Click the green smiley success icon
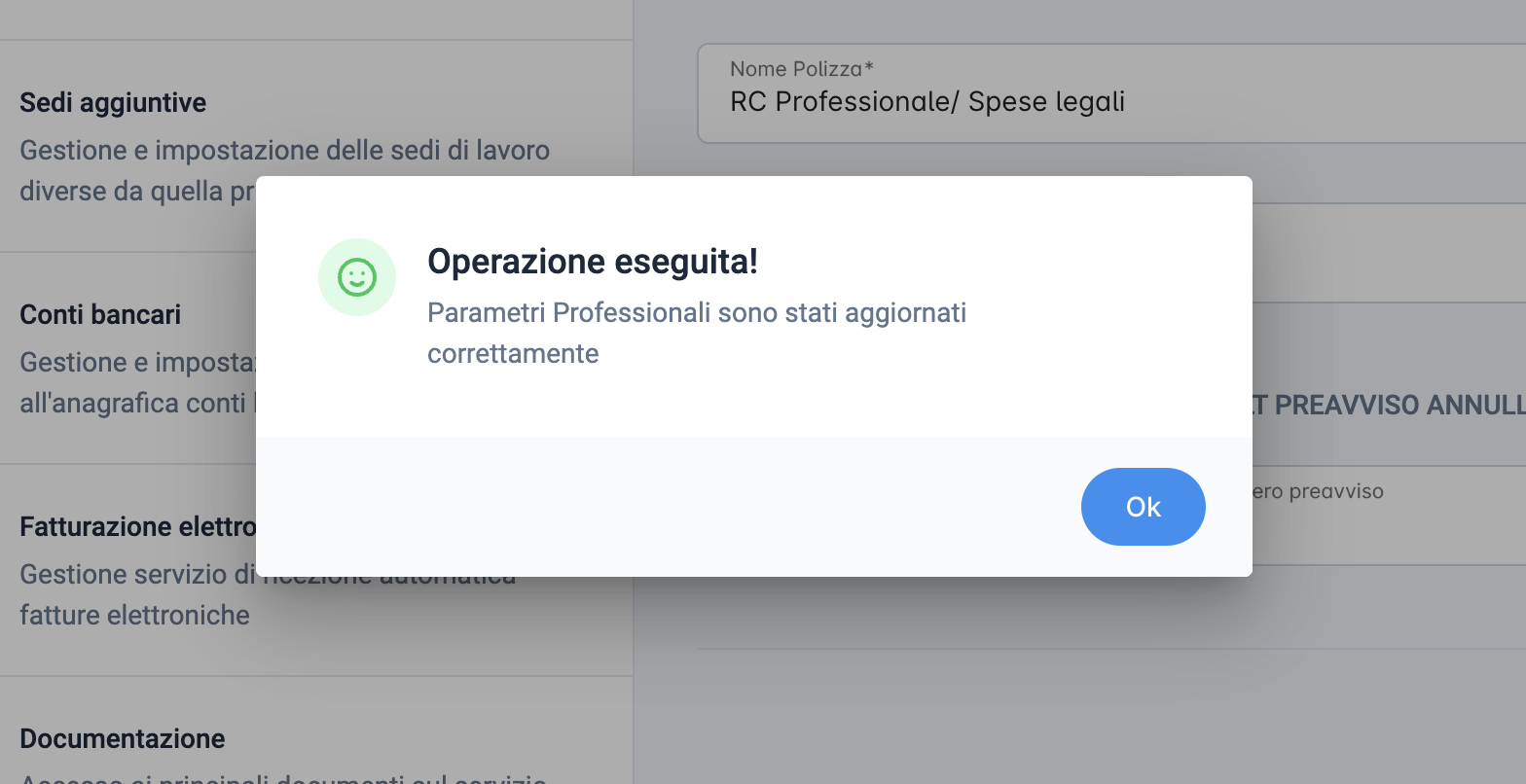The image size is (1526, 784). pos(357,277)
